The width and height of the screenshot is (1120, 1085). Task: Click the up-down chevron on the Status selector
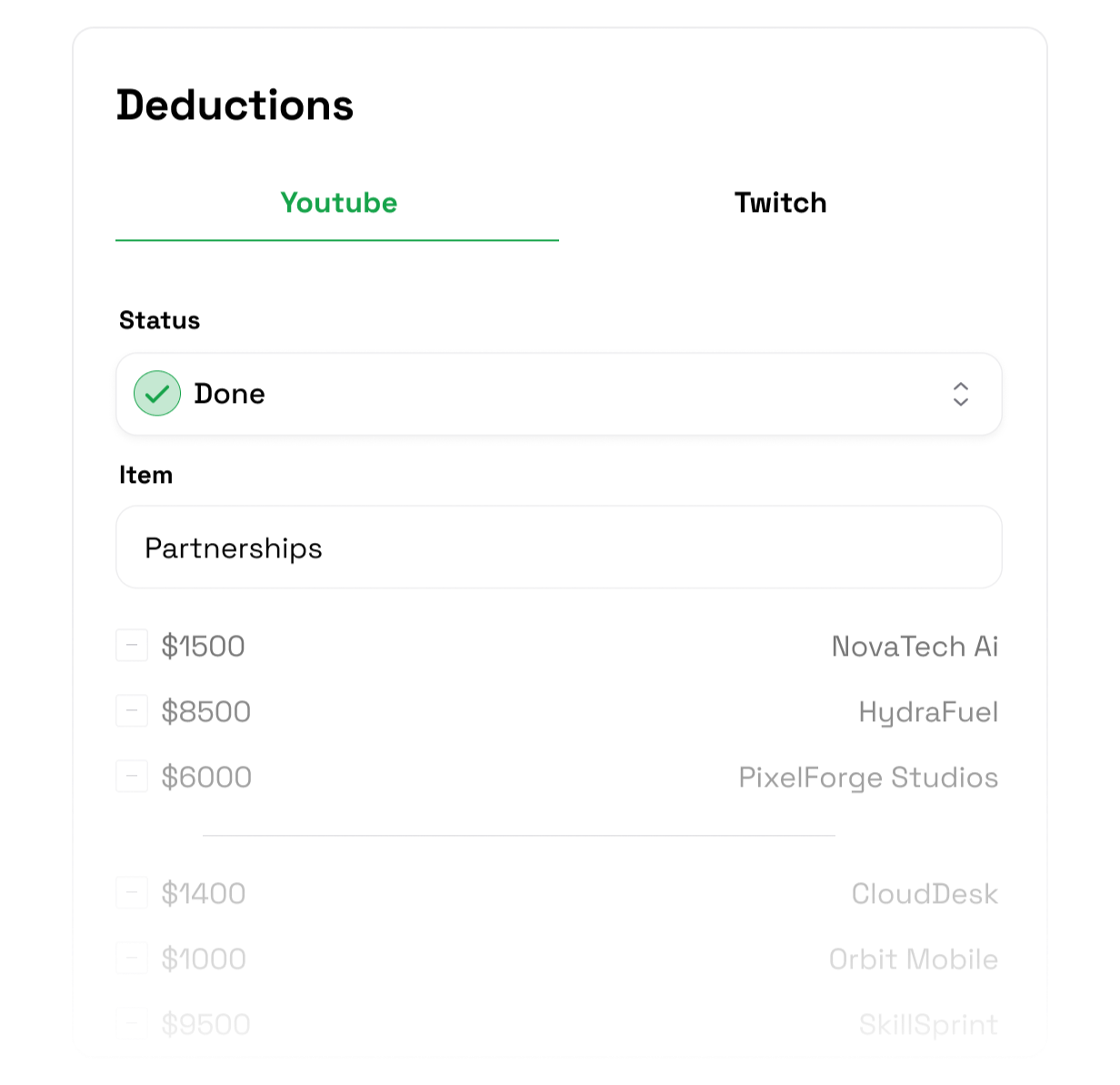(x=961, y=394)
